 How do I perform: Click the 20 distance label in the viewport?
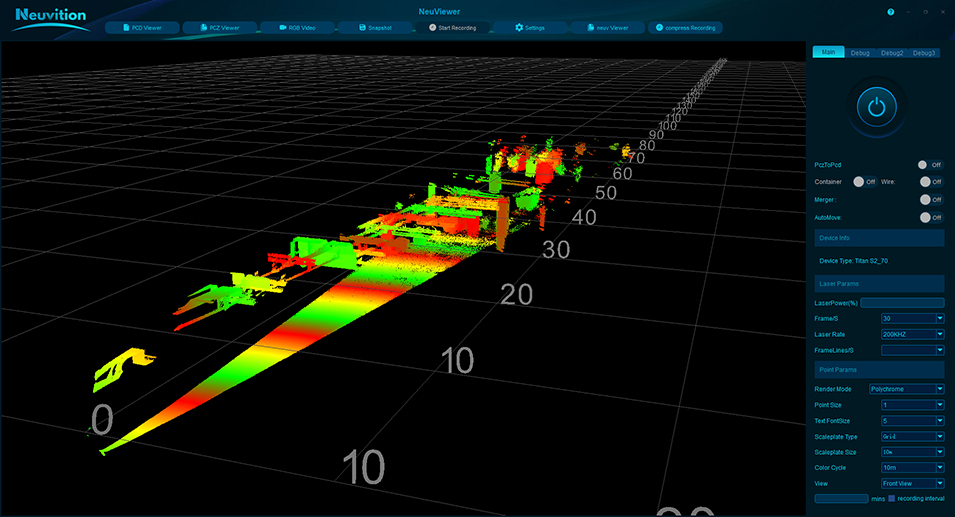pos(516,295)
